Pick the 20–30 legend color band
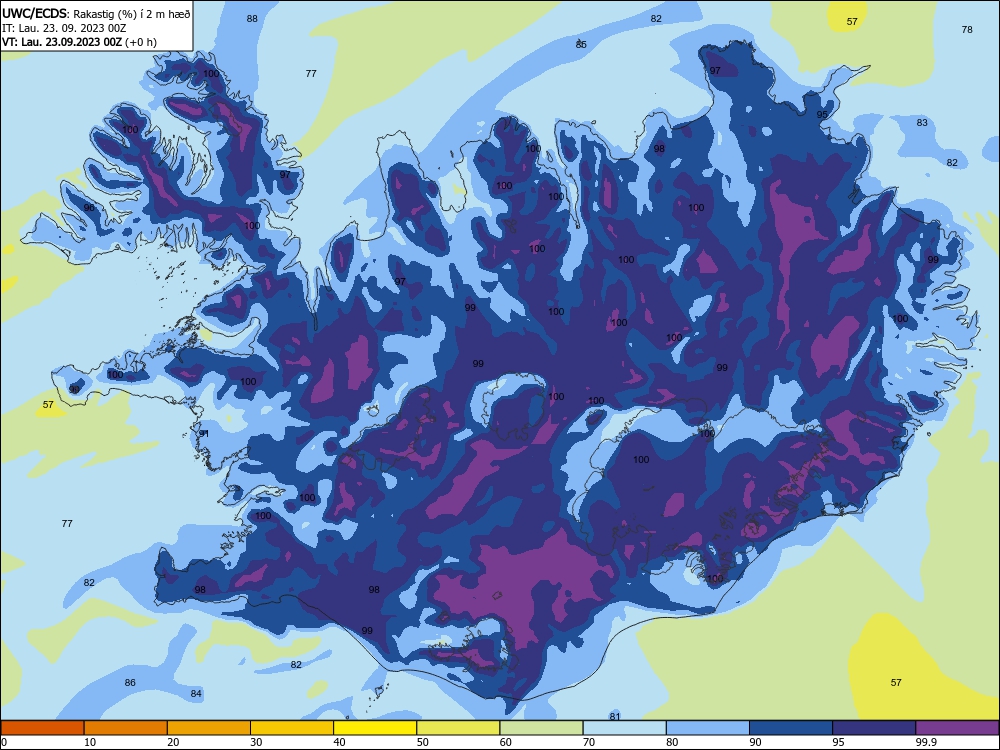Screen dimensions: 1000x750 (x=209, y=728)
